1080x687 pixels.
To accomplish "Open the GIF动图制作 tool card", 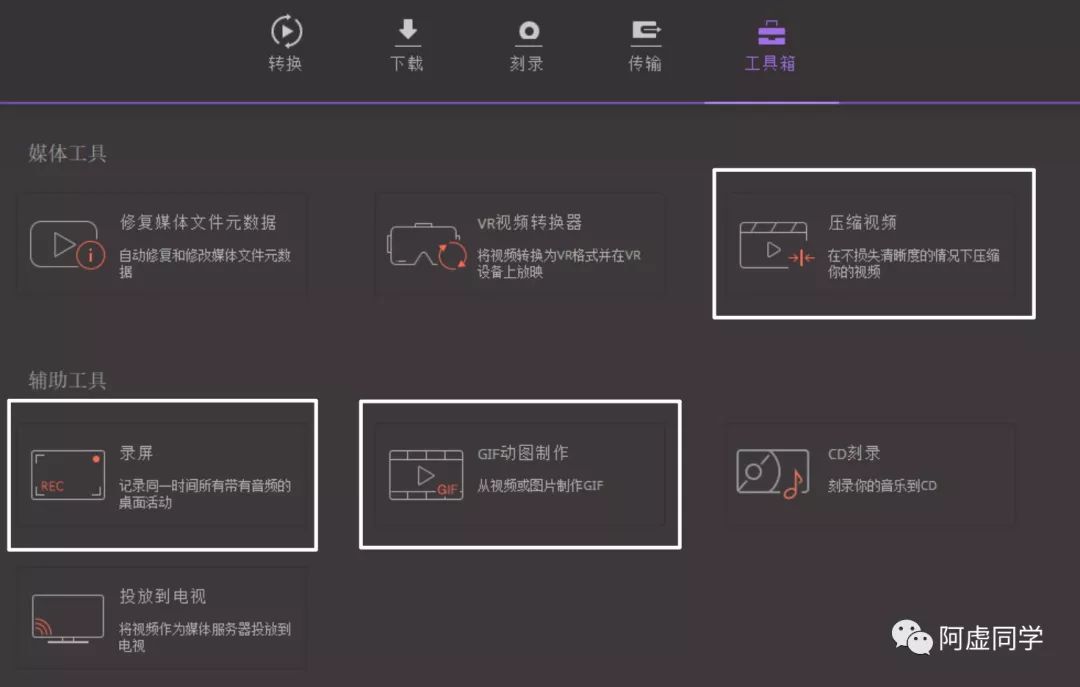I will click(x=520, y=473).
